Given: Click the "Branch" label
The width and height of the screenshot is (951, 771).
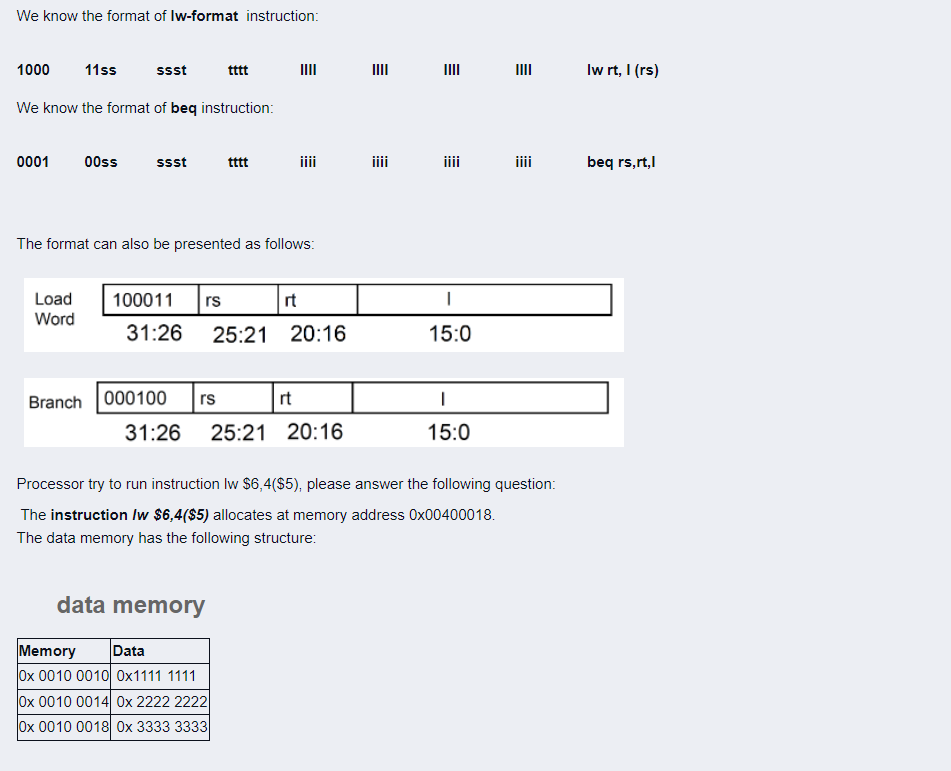Looking at the screenshot, I should coord(55,403).
